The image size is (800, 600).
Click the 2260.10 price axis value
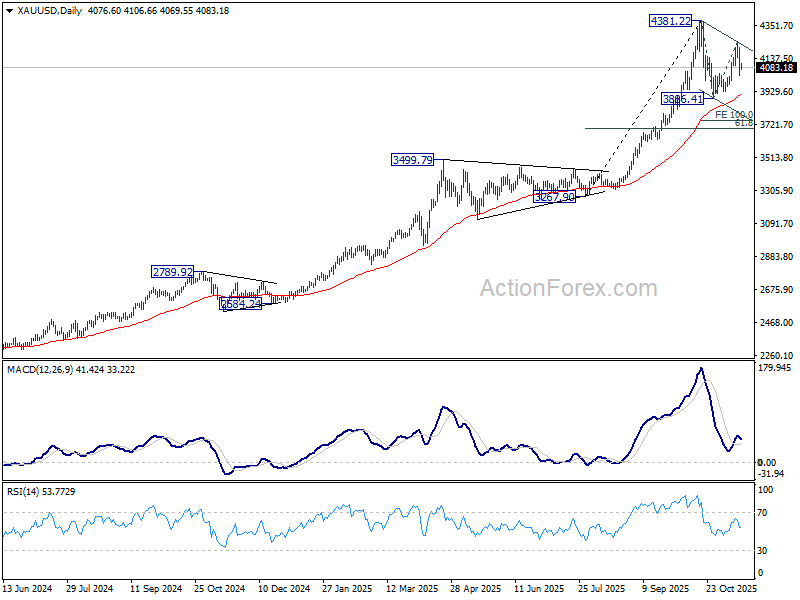(x=776, y=356)
